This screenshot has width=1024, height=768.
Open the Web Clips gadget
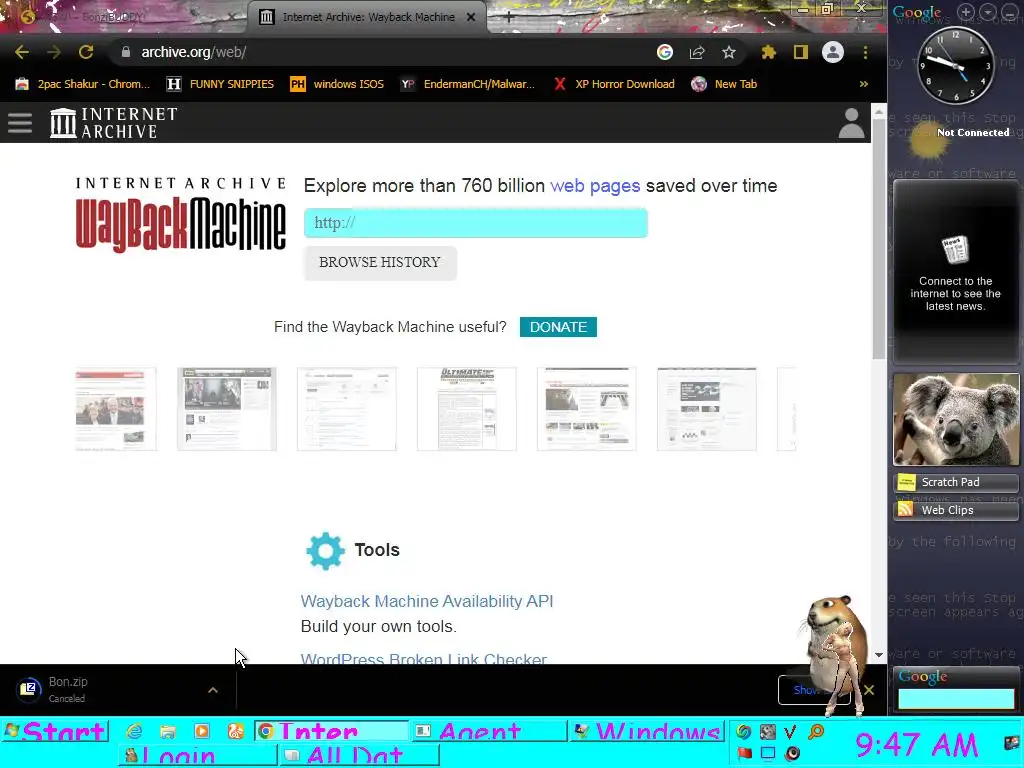click(956, 510)
